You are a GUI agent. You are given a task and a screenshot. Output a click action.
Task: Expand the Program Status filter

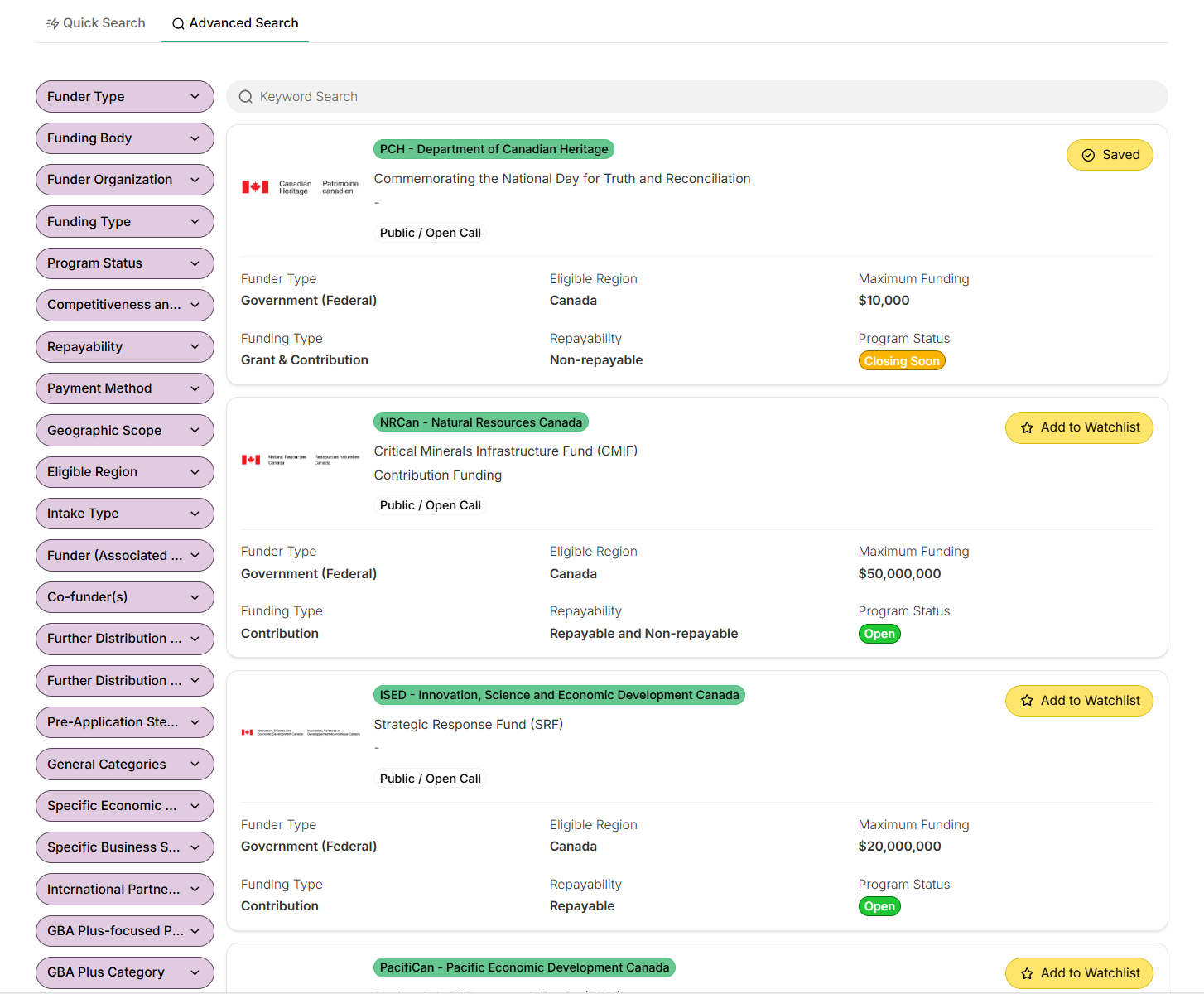[125, 263]
